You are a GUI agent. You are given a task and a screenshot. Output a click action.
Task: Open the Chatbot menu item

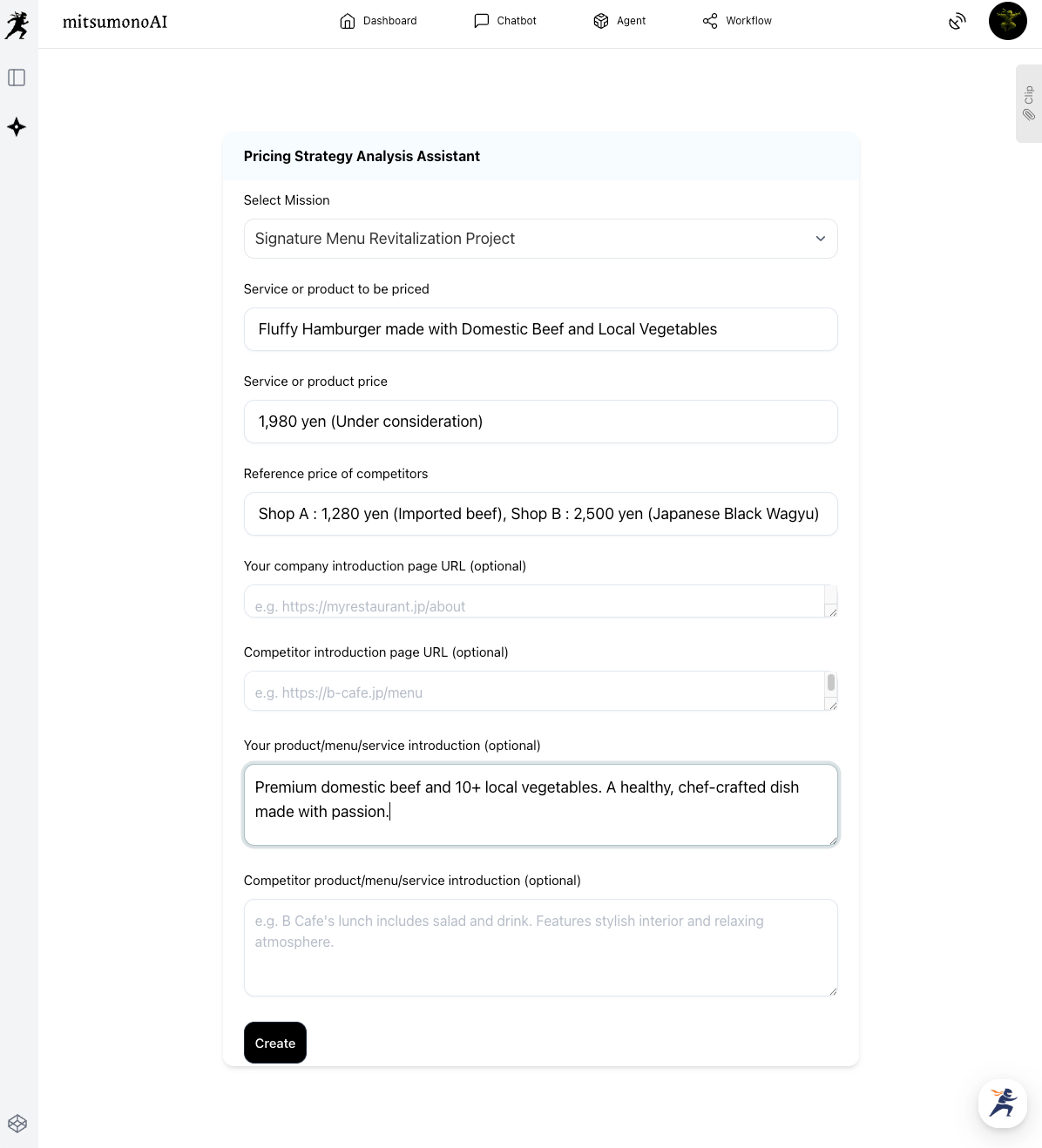[x=505, y=21]
